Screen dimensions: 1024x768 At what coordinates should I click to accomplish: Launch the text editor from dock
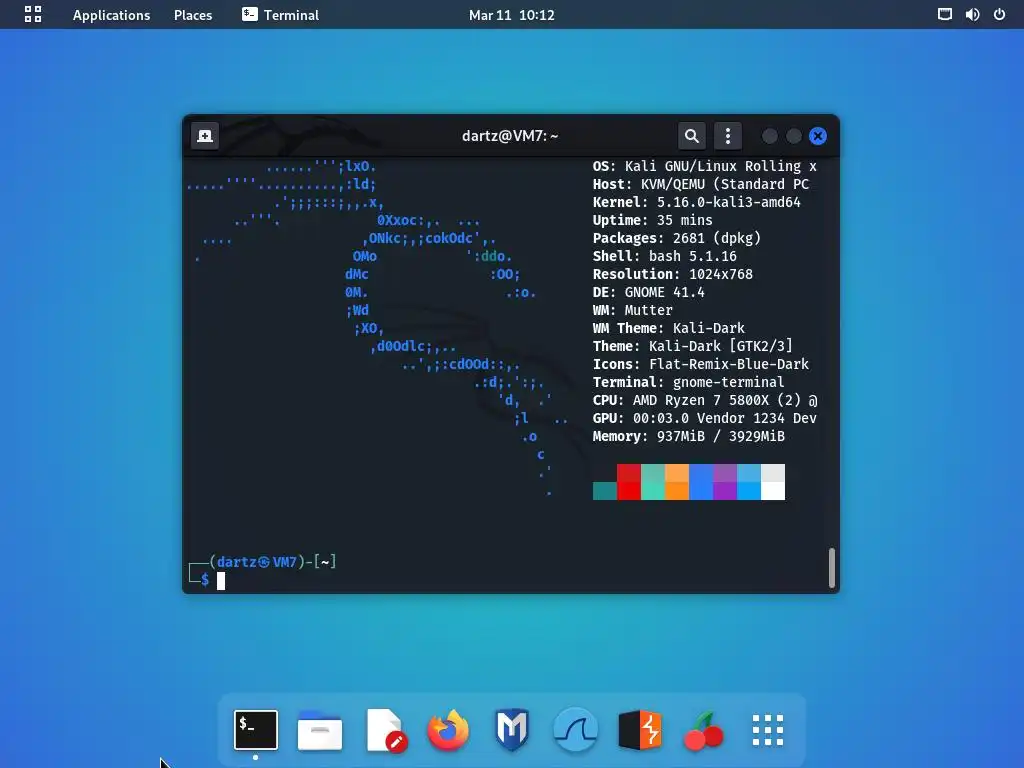pyautogui.click(x=385, y=729)
